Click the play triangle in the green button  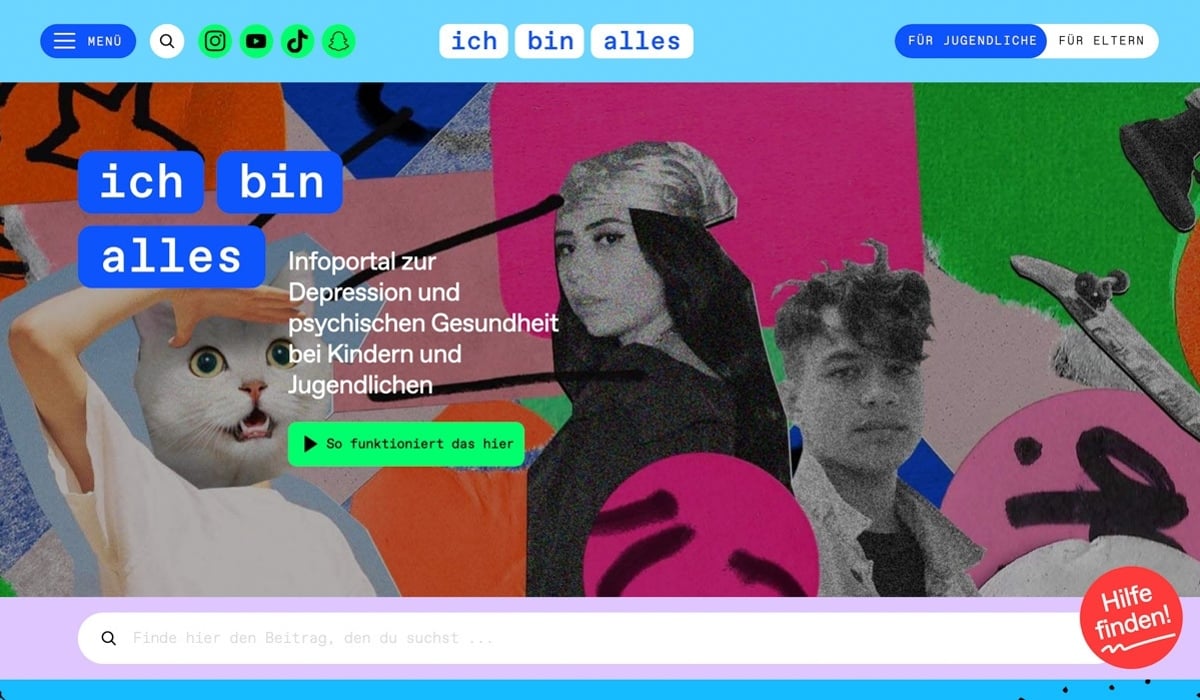point(310,443)
